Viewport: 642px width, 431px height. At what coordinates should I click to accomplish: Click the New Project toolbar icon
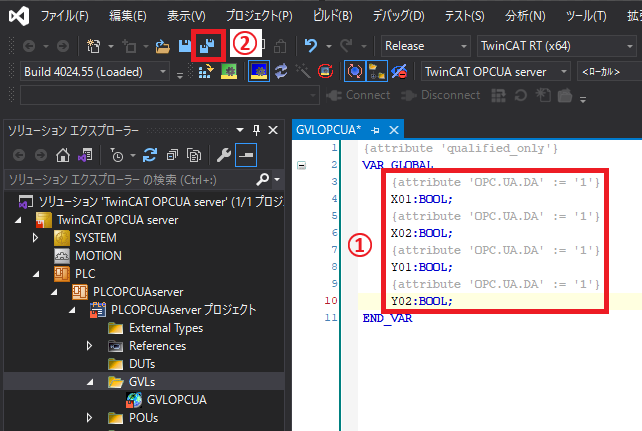pos(93,46)
